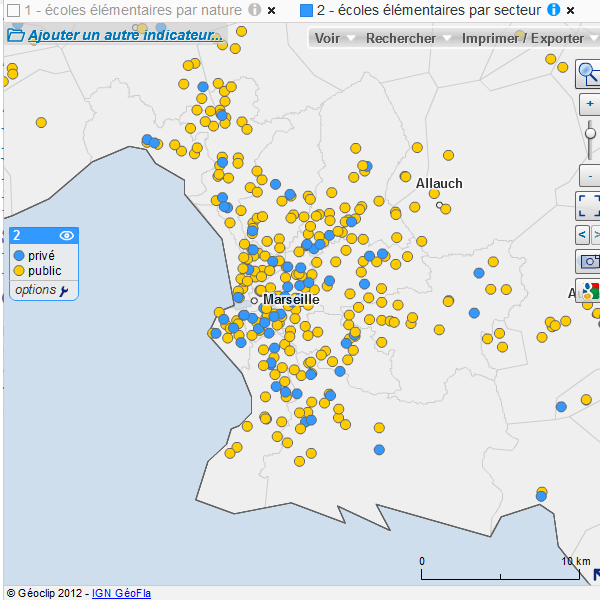Click the full extent frame icon
600x600 pixels.
(589, 206)
